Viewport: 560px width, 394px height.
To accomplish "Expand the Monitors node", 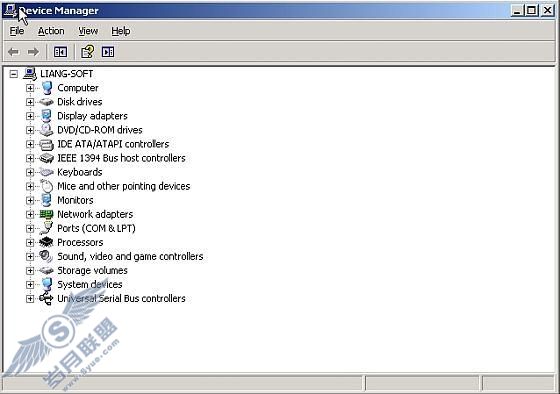I will coord(30,200).
